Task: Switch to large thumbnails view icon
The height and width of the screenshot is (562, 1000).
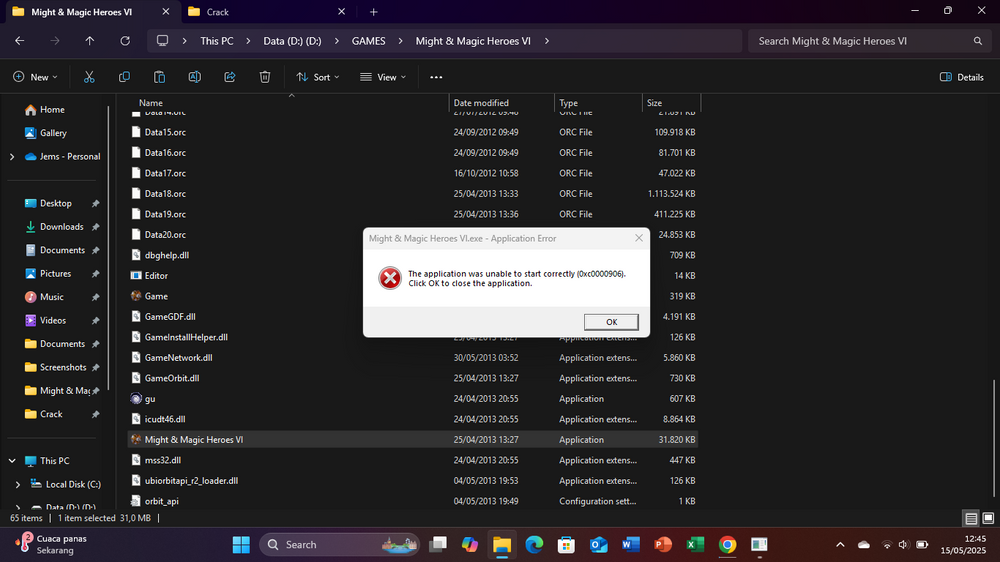Action: (x=988, y=518)
